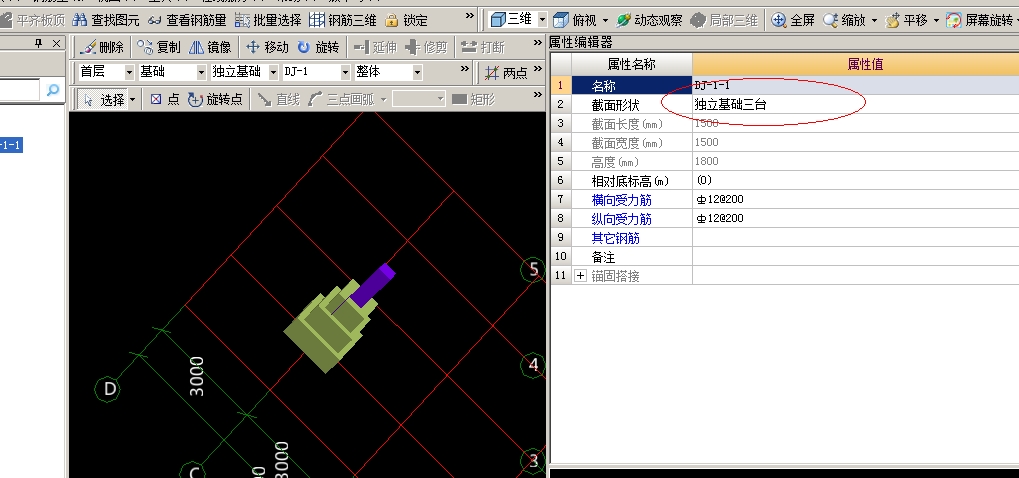The height and width of the screenshot is (478, 1019).
Task: Click 三点画弧 three-point arc tool
Action: pyautogui.click(x=341, y=99)
